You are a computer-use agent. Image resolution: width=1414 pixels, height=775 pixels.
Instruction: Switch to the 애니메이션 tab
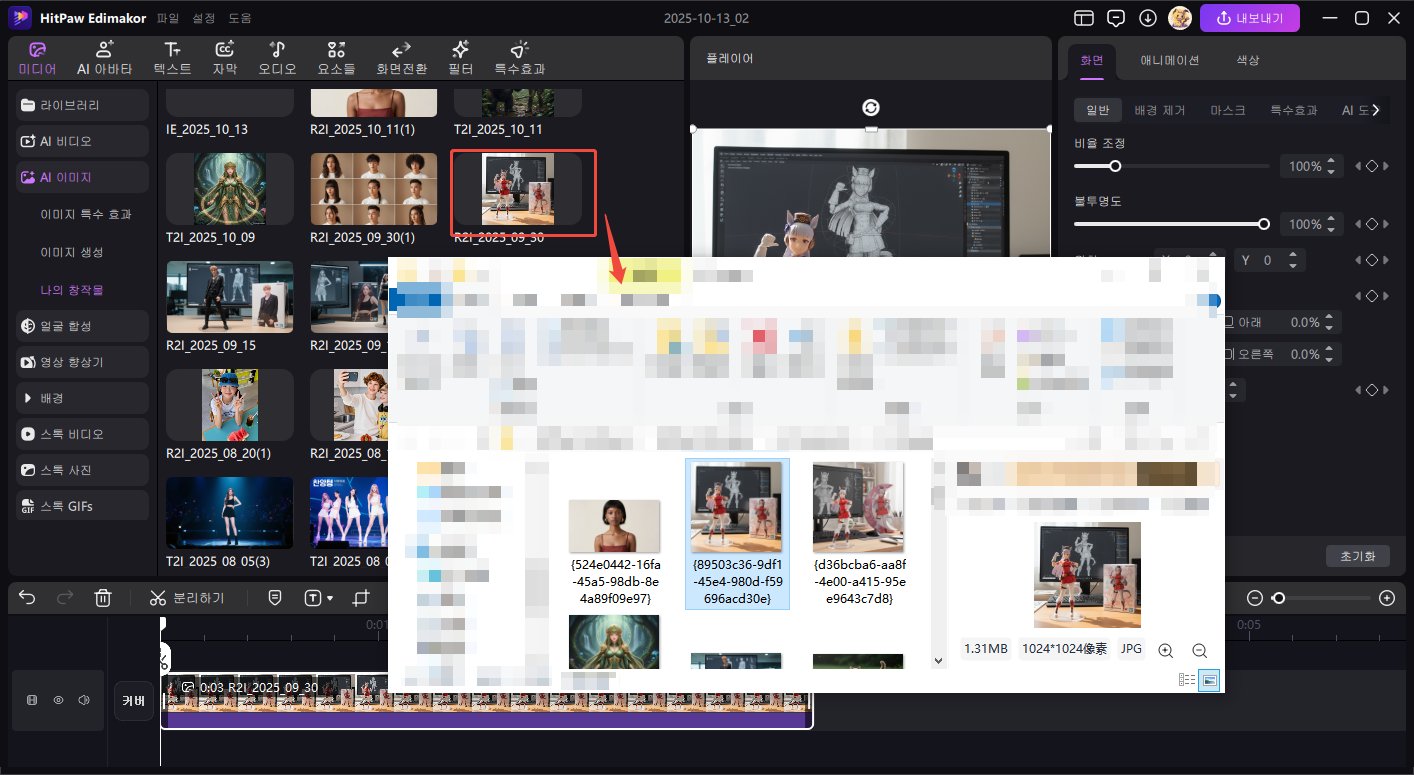pos(1169,60)
